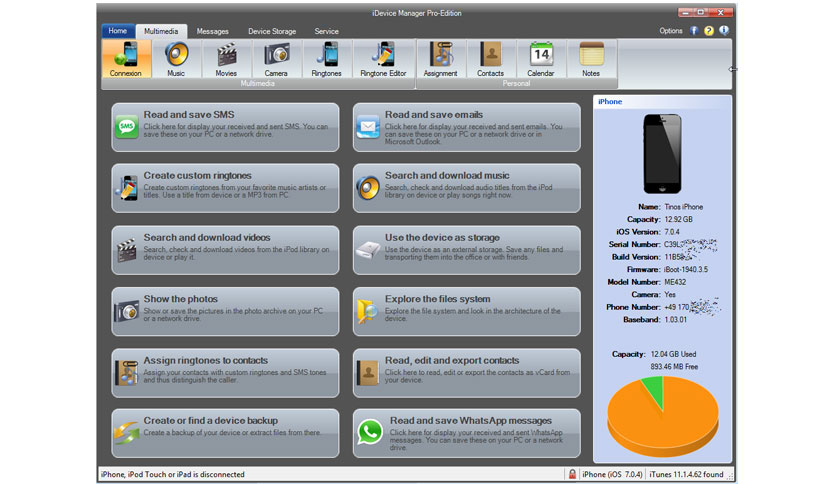
Task: Open Search and download videos
Action: tap(225, 250)
